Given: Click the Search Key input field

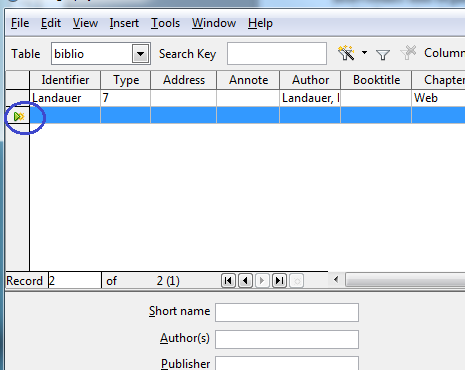Looking at the screenshot, I should click(x=277, y=53).
